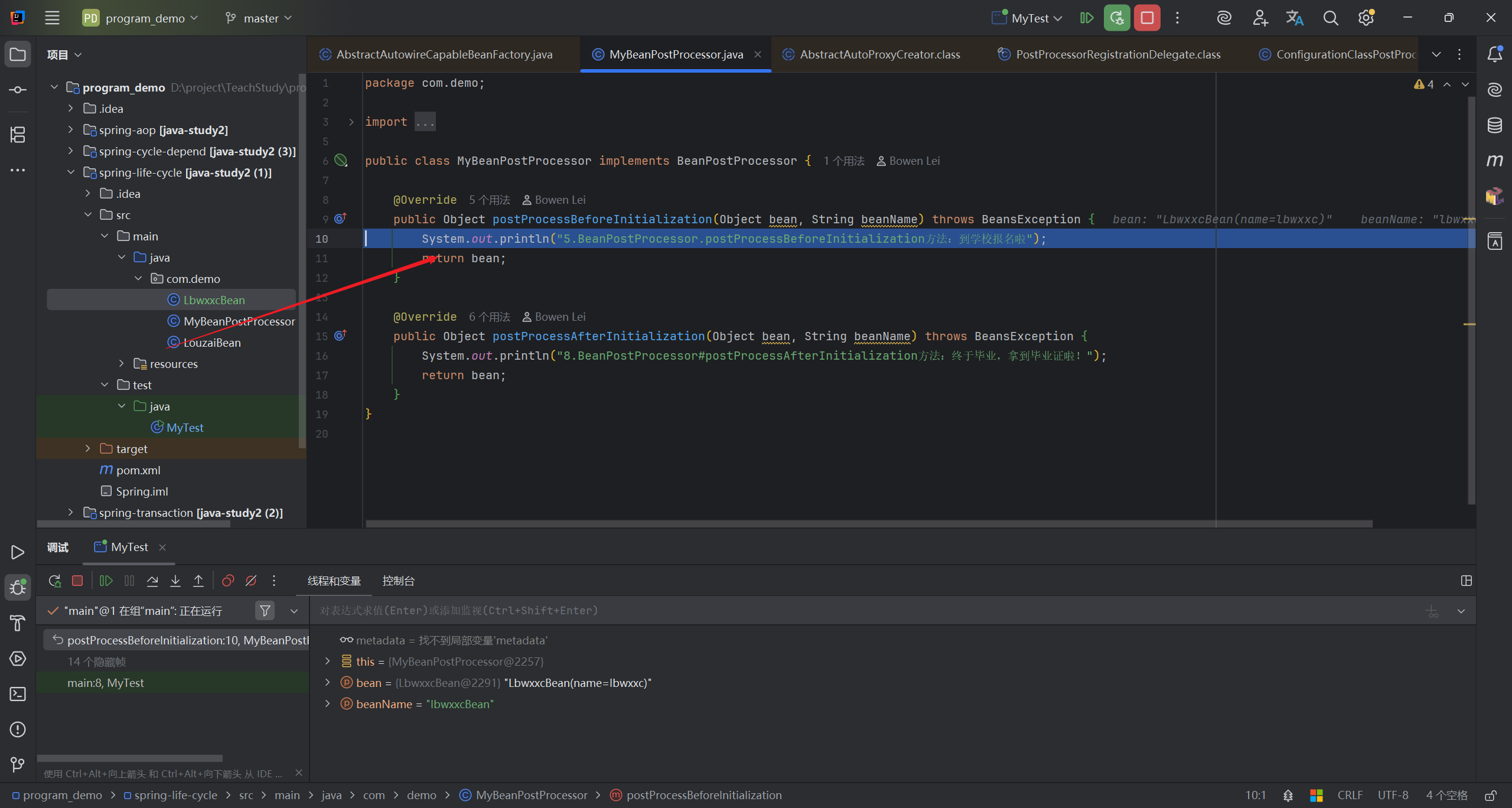Expand the target folder
Viewport: 1512px width, 808px height.
tap(88, 449)
